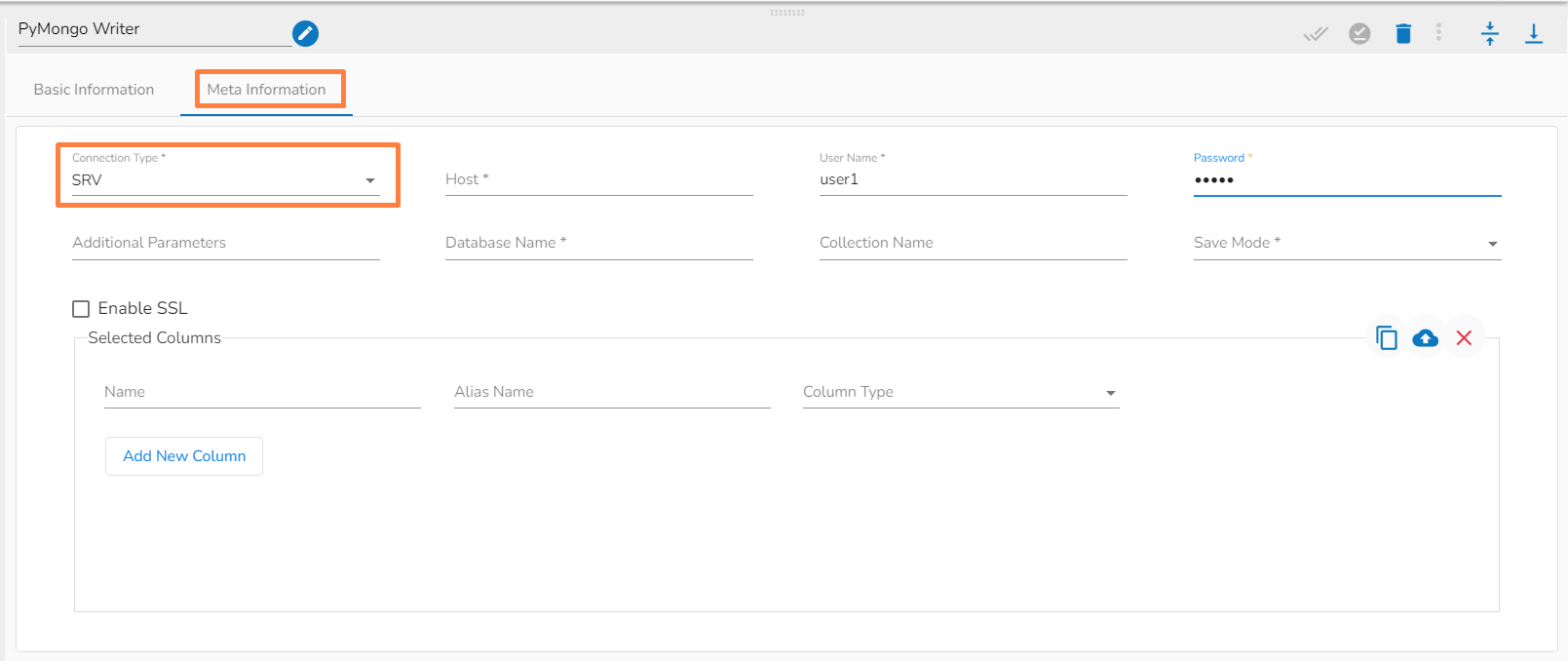Viewport: 1568px width, 661px height.
Task: Click the collapse panel icon with opposing arrows
Action: 1490,34
